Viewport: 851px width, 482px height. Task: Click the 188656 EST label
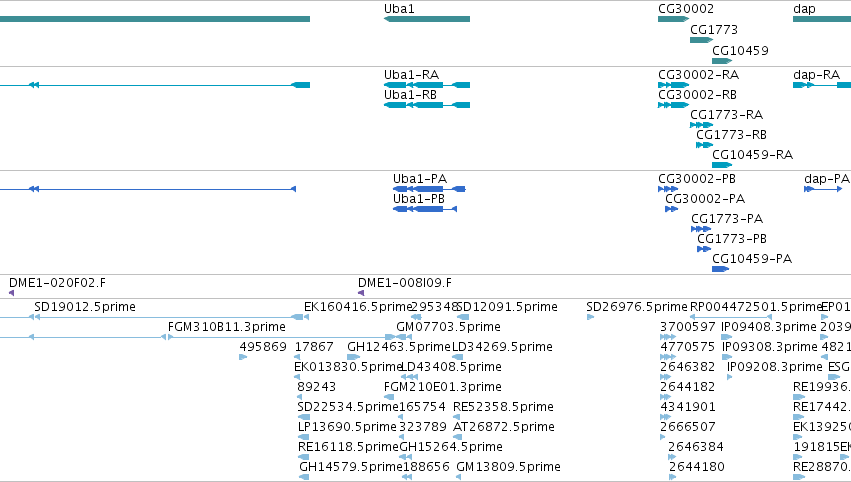(426, 467)
